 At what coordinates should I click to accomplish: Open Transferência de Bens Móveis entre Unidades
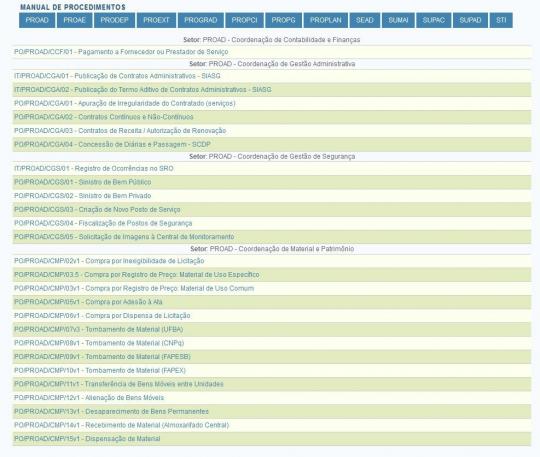(119, 384)
